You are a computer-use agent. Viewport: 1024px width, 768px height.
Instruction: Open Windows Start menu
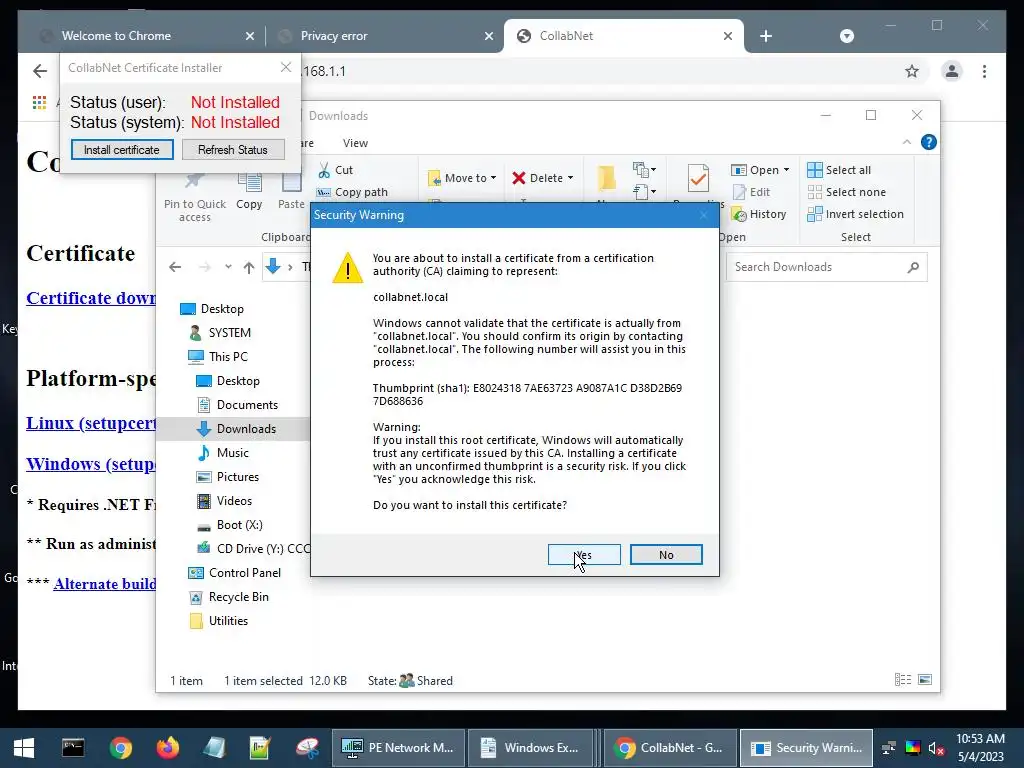point(24,748)
